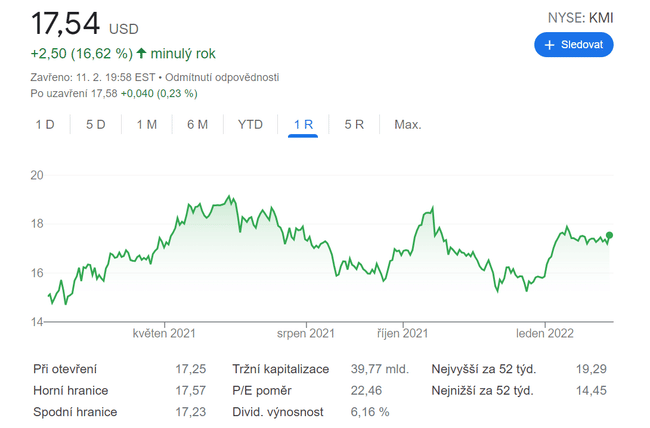Click the green endpoint dot on the chart line

(x=610, y=236)
